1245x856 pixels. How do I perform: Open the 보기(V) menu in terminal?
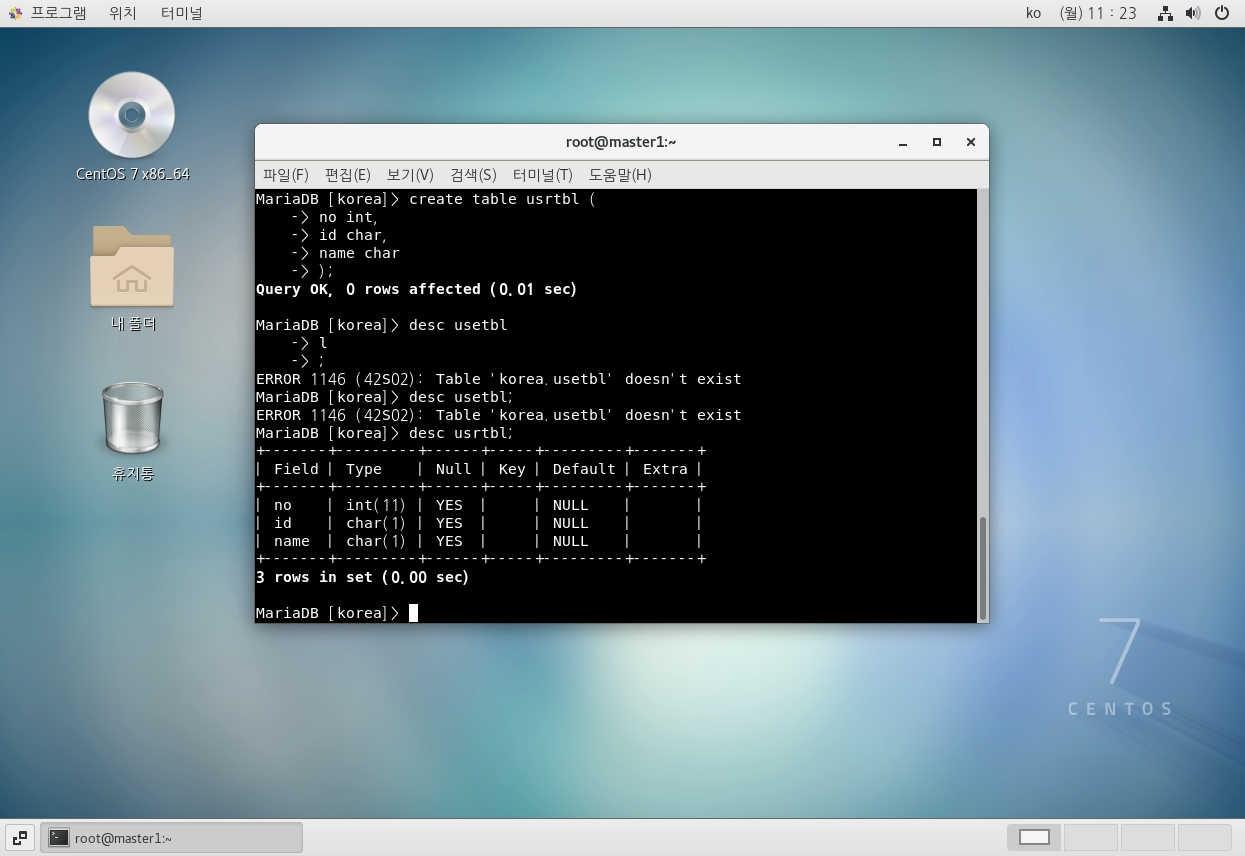410,175
